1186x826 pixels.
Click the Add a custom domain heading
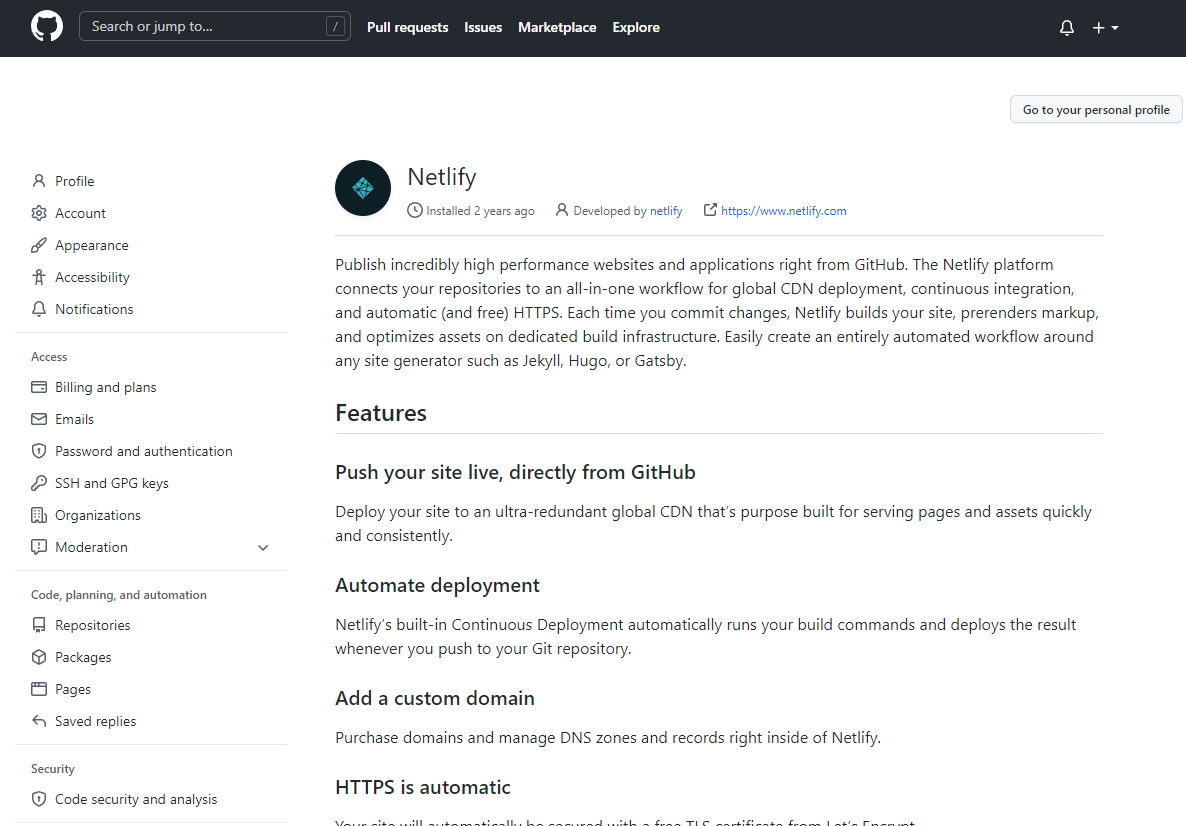coord(435,698)
